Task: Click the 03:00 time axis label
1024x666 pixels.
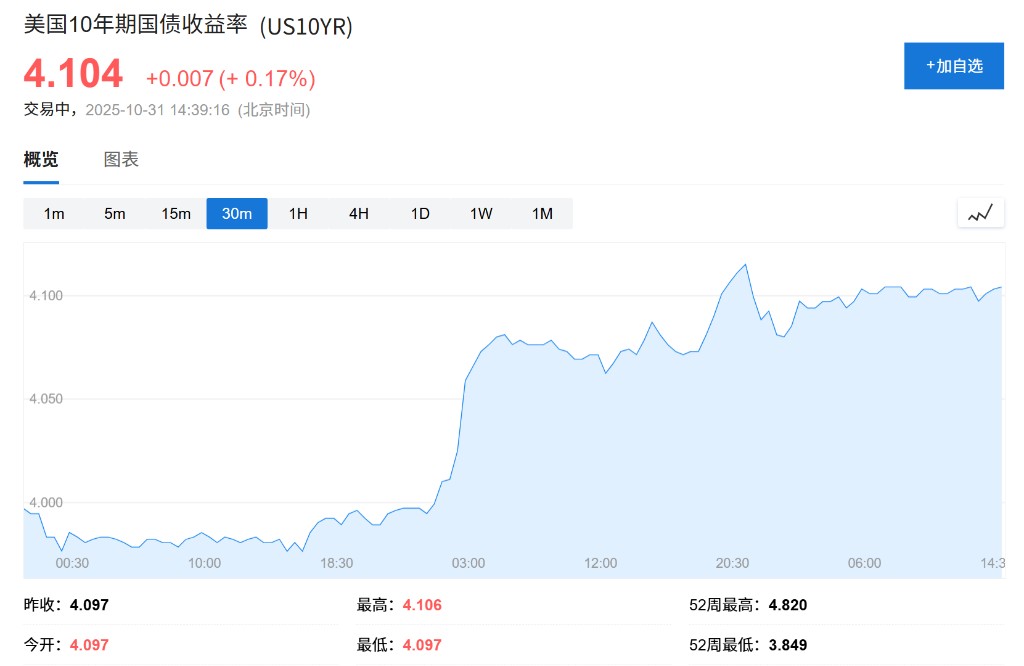Action: point(468,563)
